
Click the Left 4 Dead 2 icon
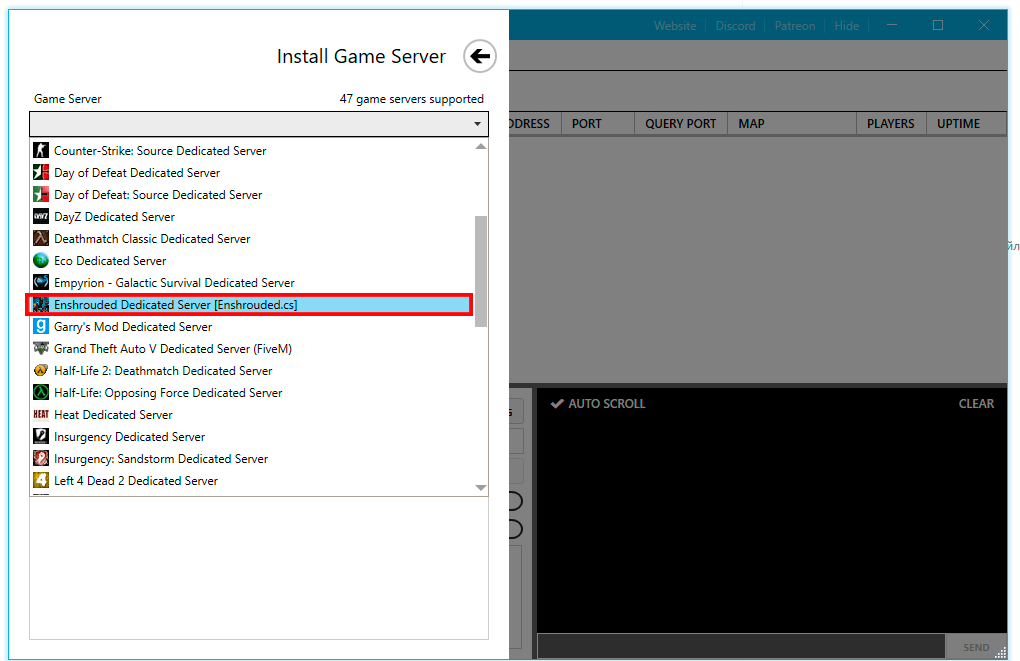click(x=41, y=481)
